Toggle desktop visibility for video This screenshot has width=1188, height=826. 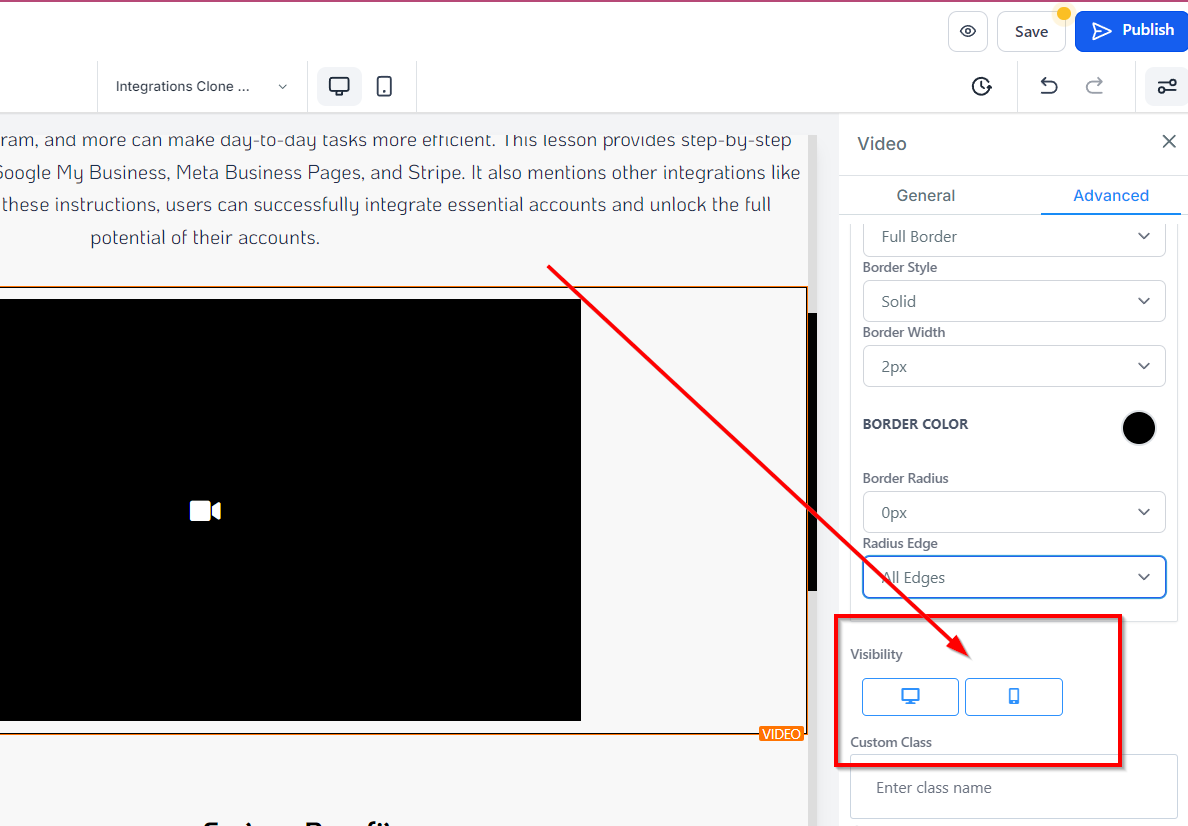pyautogui.click(x=910, y=697)
